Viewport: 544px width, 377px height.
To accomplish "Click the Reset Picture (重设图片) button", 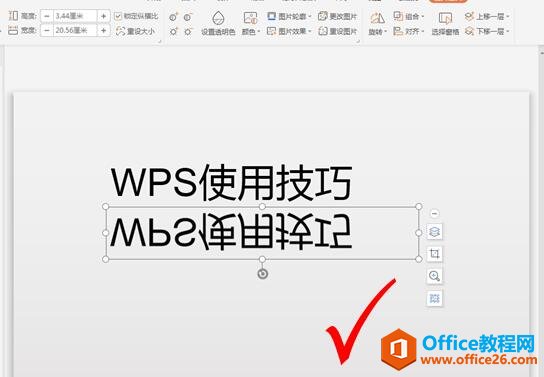I will 338,31.
